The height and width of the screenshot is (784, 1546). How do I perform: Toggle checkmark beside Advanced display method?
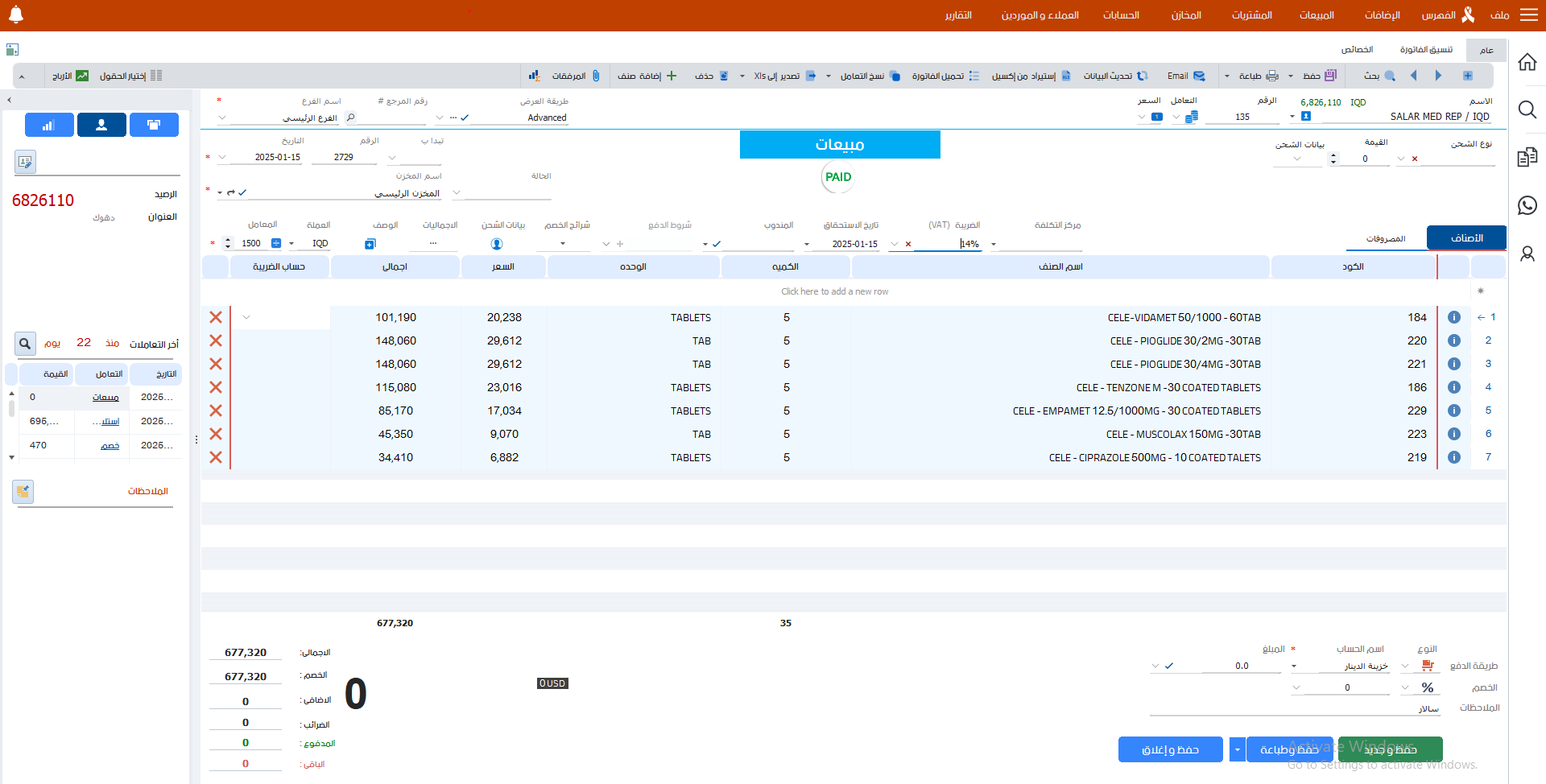click(x=465, y=118)
